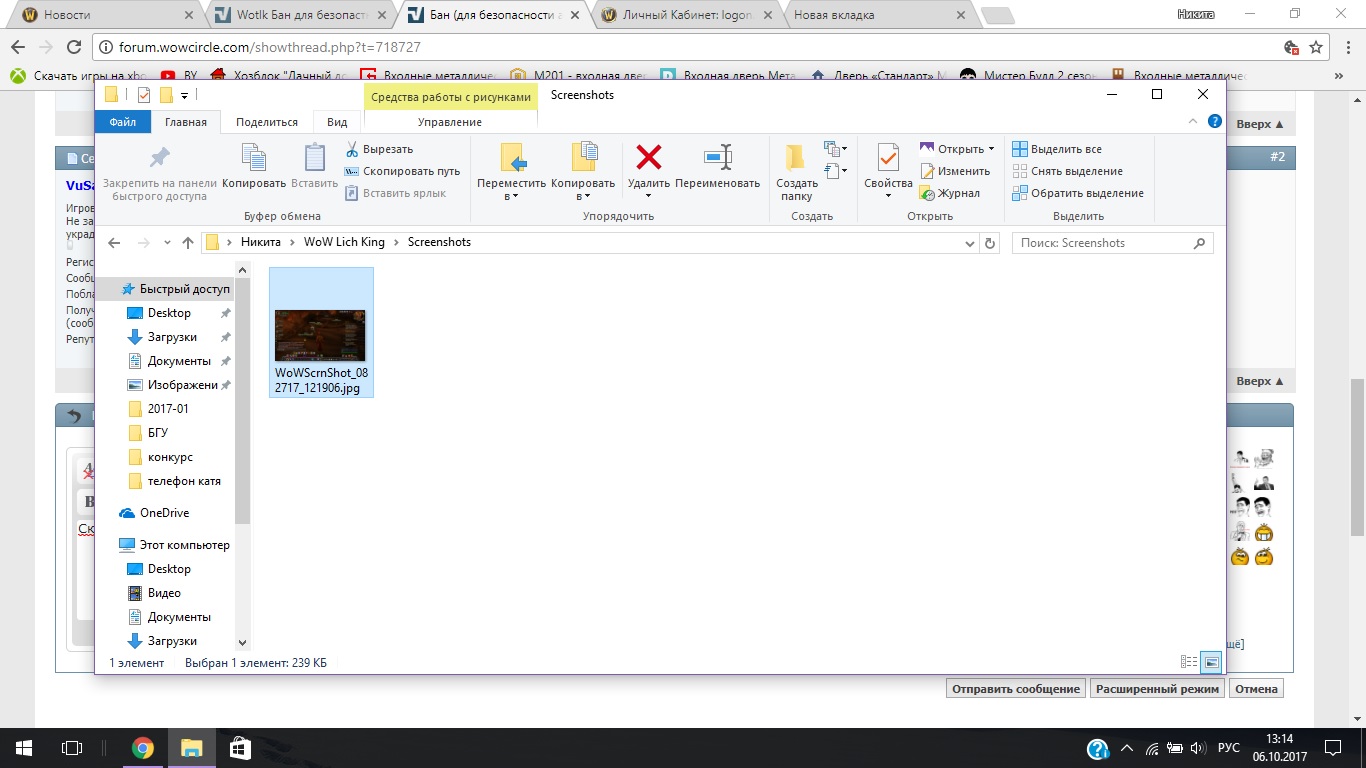Open the address bar history dropdown
The height and width of the screenshot is (768, 1366).
coord(969,243)
